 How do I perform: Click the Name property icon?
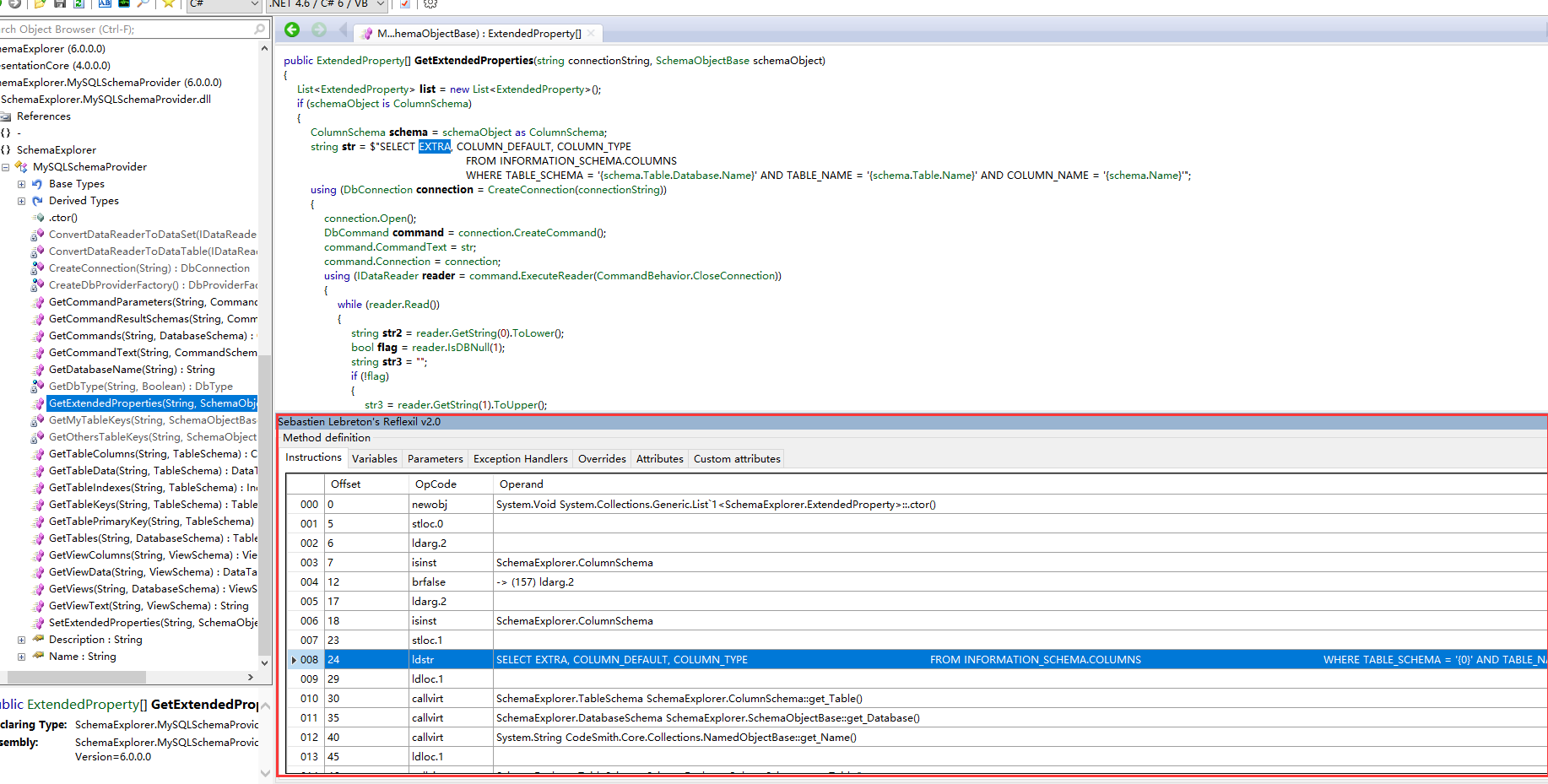37,657
